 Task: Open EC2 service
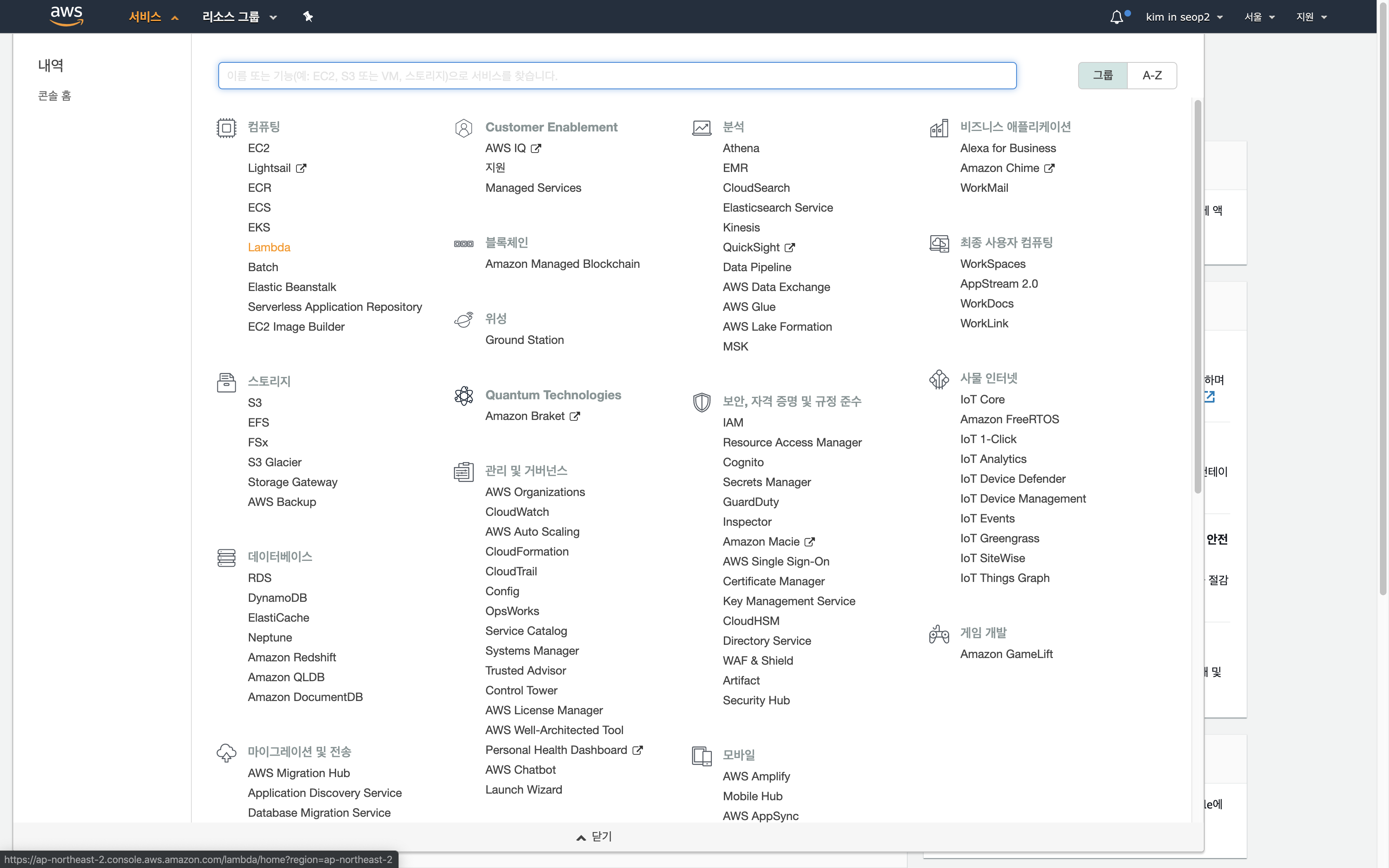point(258,148)
